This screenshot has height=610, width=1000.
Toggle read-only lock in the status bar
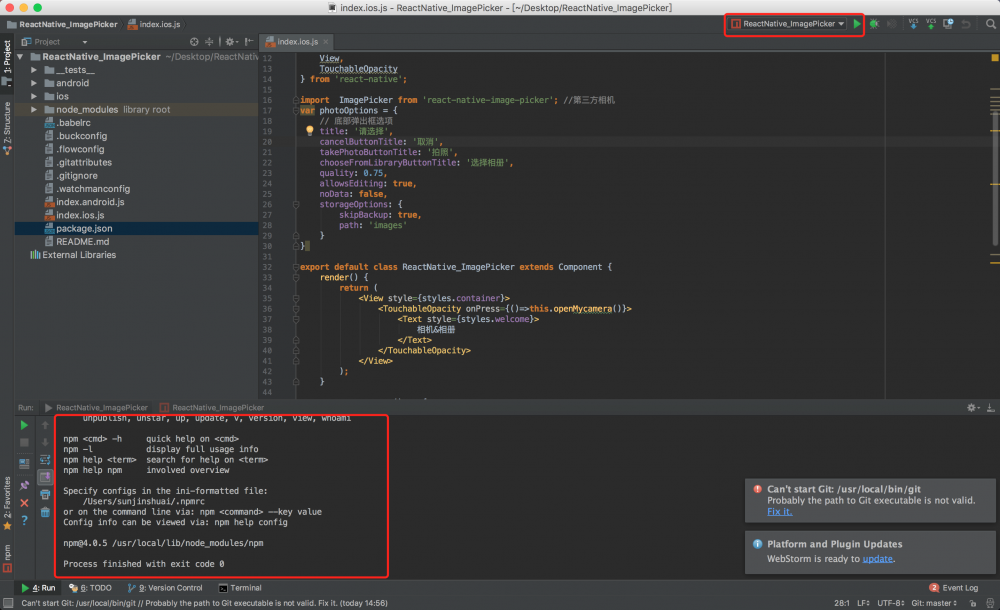tap(972, 604)
